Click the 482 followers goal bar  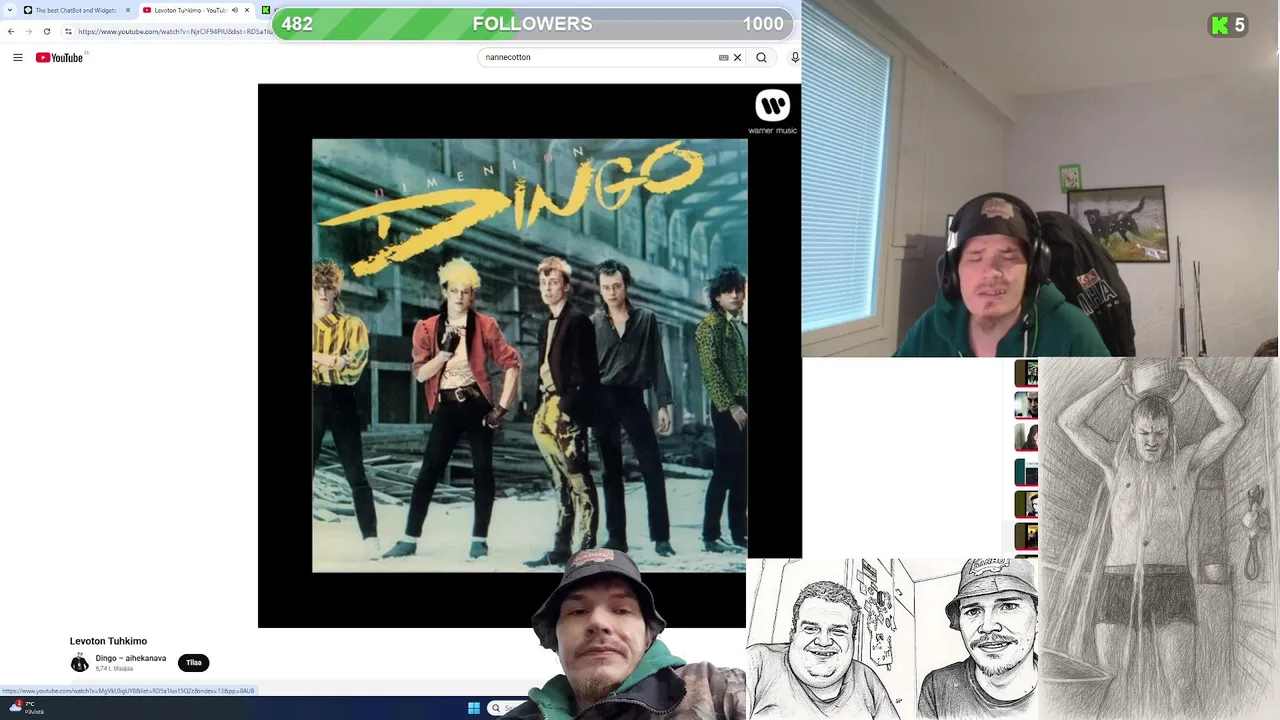(535, 23)
